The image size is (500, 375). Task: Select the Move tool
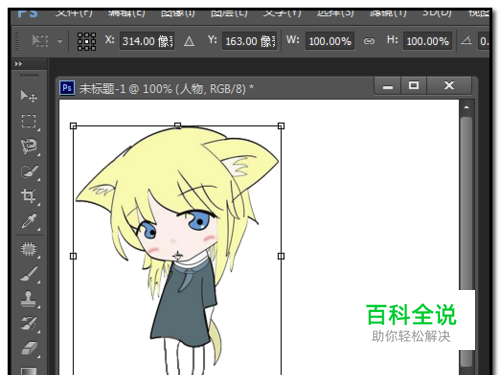pos(29,96)
